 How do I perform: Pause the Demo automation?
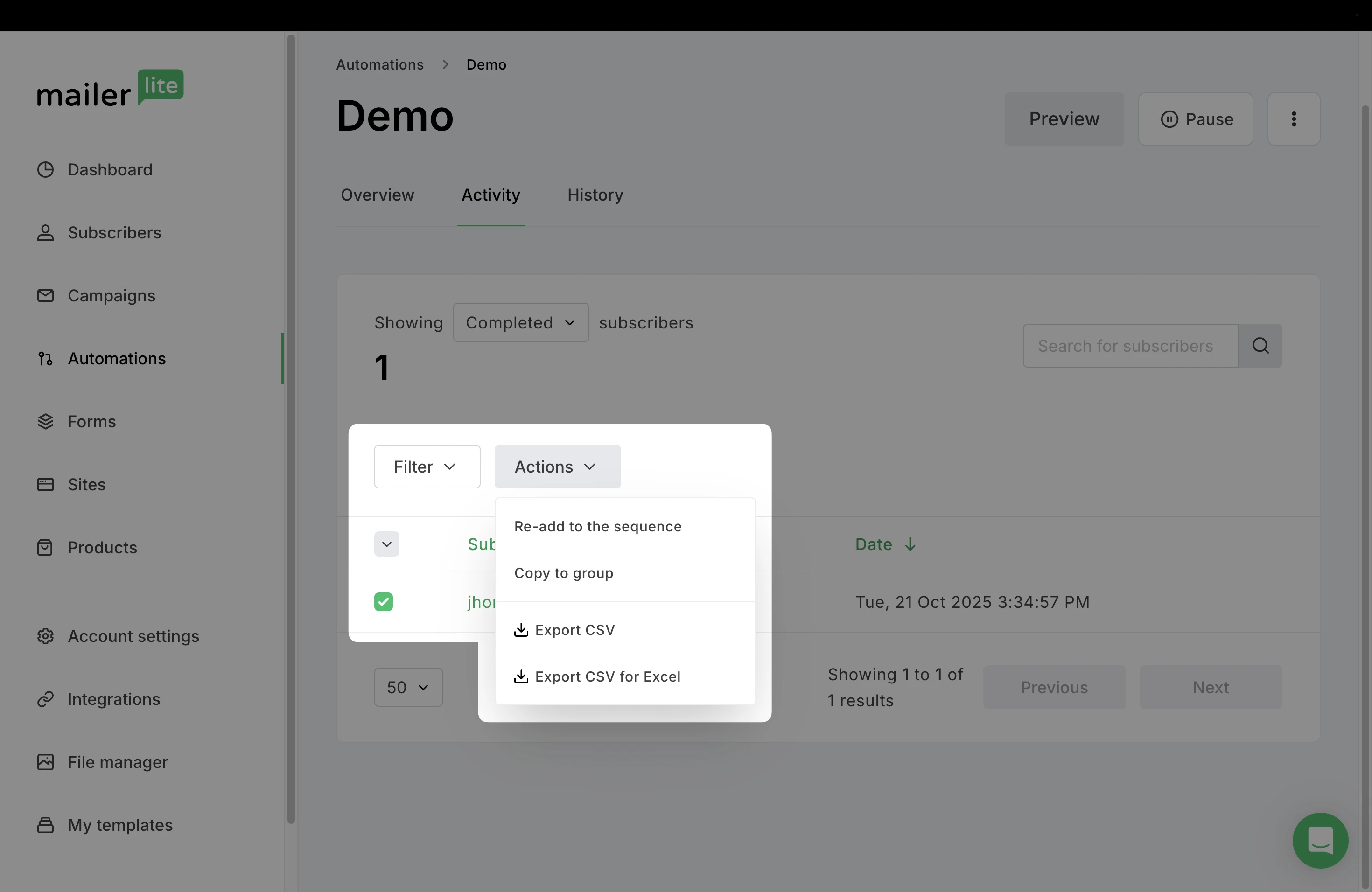[x=1196, y=119]
